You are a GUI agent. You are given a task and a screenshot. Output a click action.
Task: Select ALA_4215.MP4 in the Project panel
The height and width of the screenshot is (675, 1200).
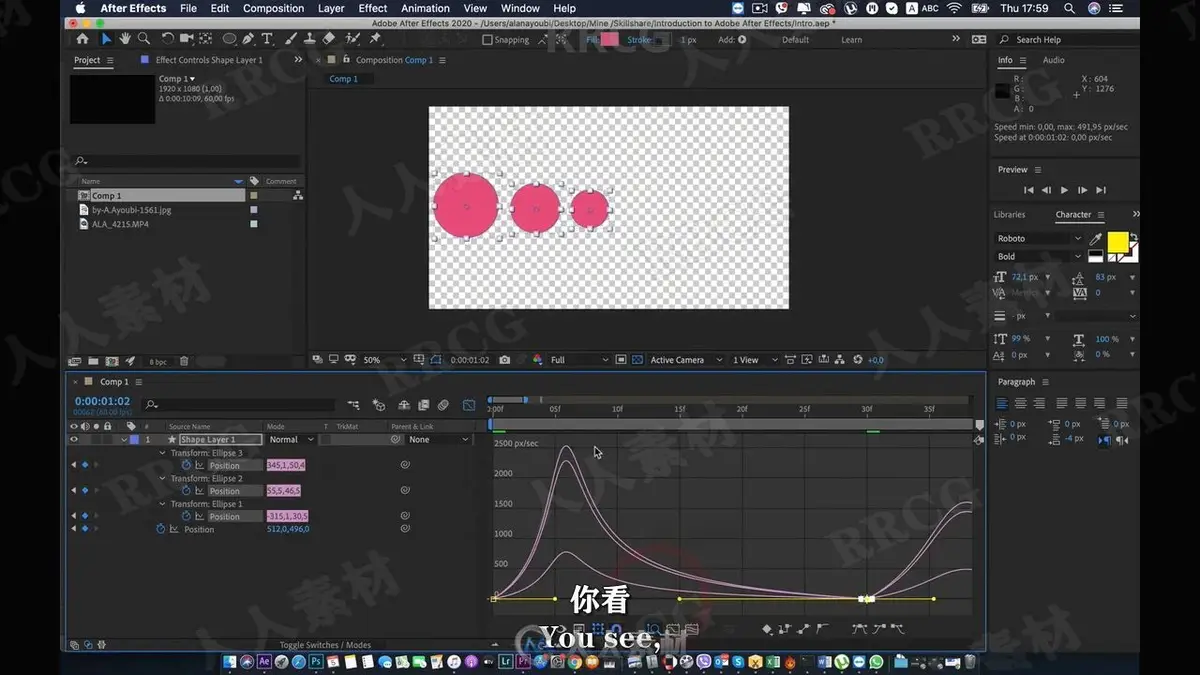121,224
